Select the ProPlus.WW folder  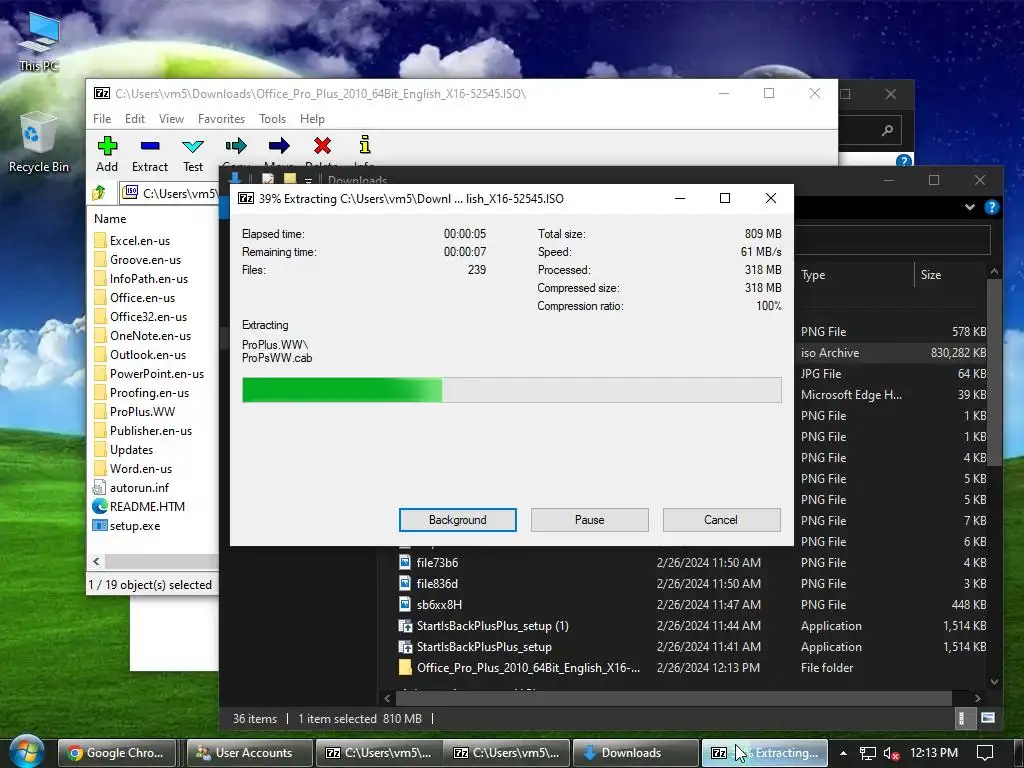[x=135, y=411]
